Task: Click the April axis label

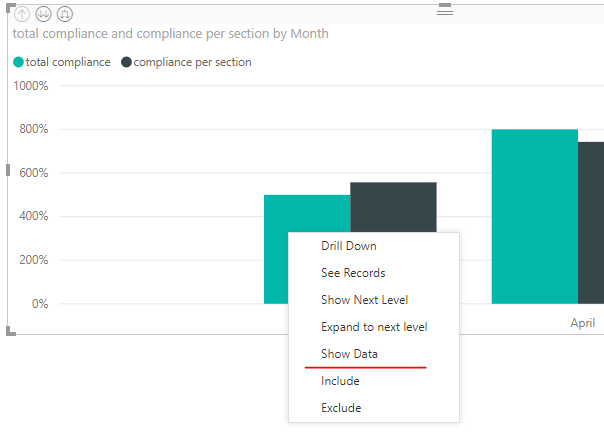Action: click(x=583, y=323)
